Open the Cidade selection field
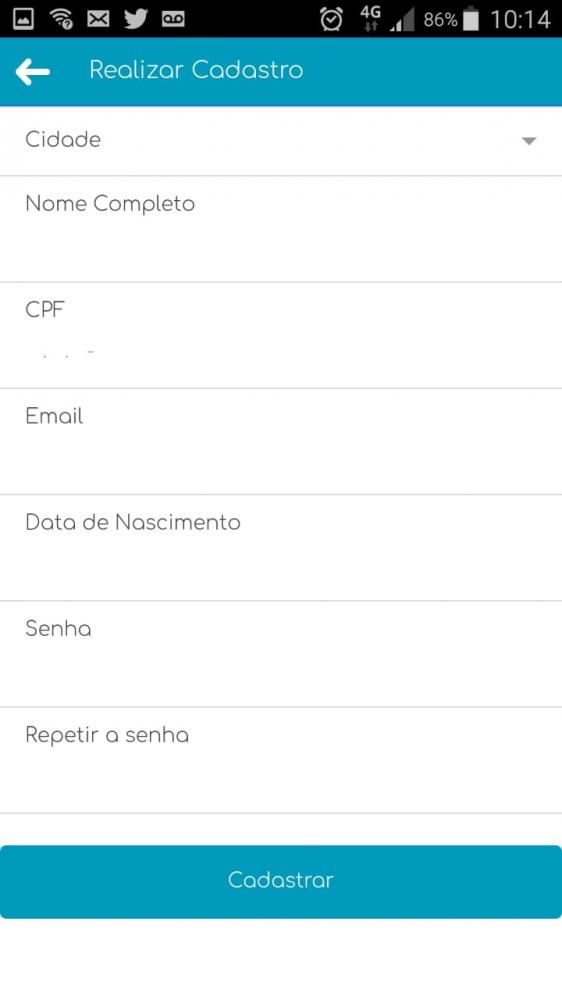Screen dimensions: 562x1000 [281, 141]
